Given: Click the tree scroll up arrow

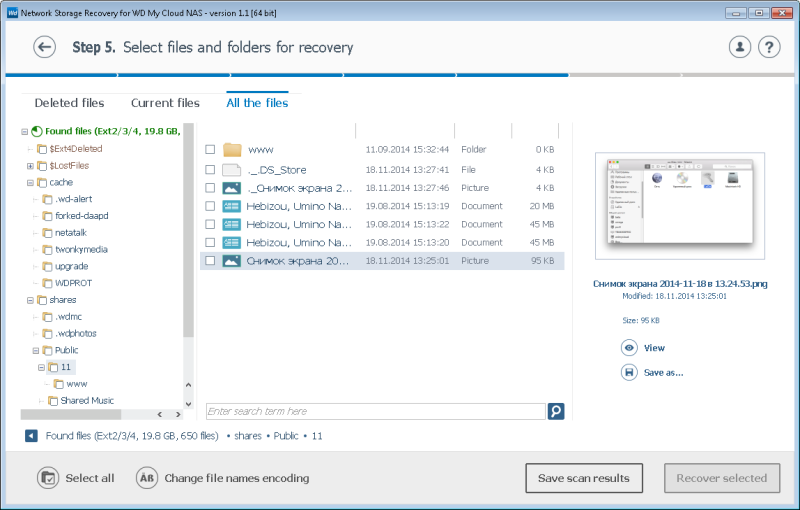Looking at the screenshot, I should pos(188,385).
